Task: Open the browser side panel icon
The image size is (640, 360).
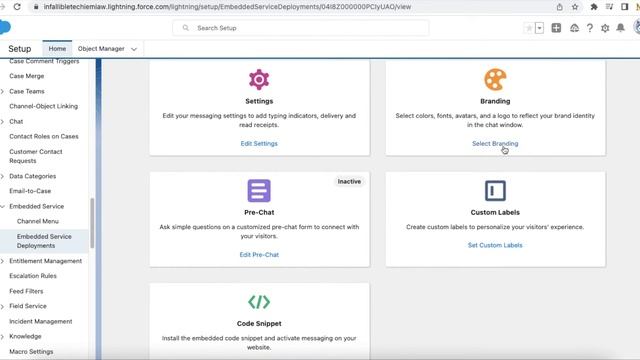Action: 624,7
